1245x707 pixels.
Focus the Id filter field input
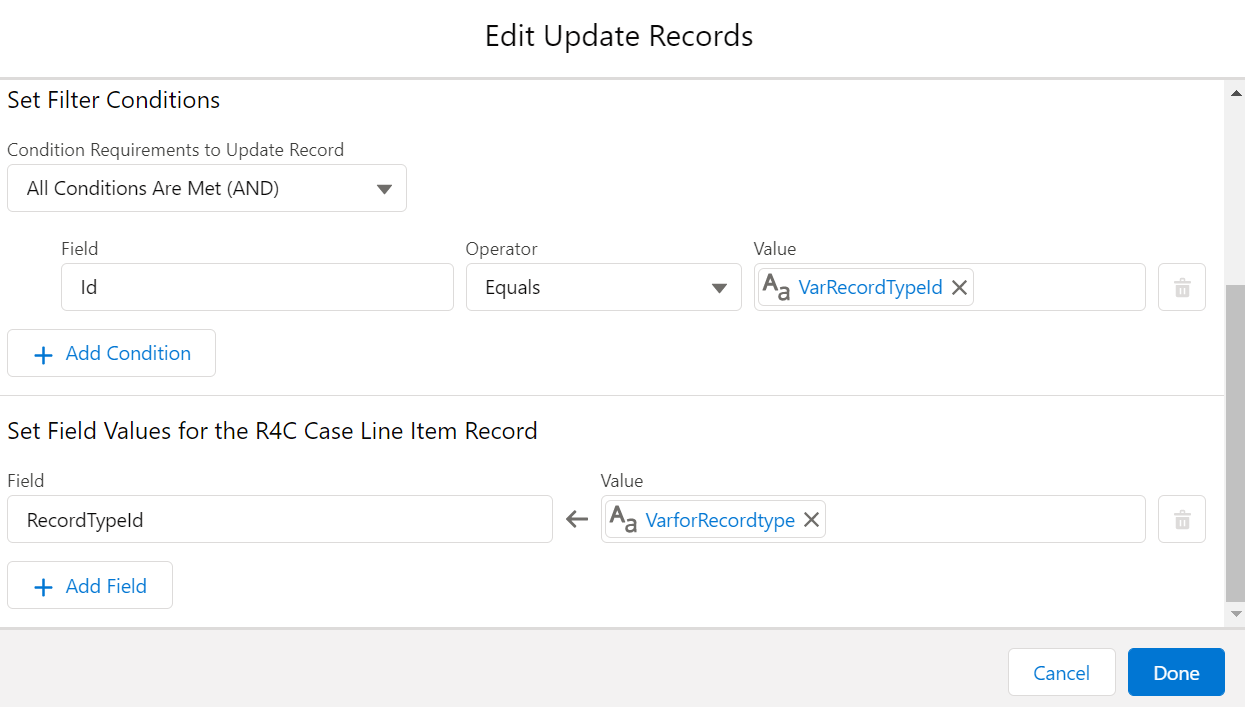(x=257, y=288)
